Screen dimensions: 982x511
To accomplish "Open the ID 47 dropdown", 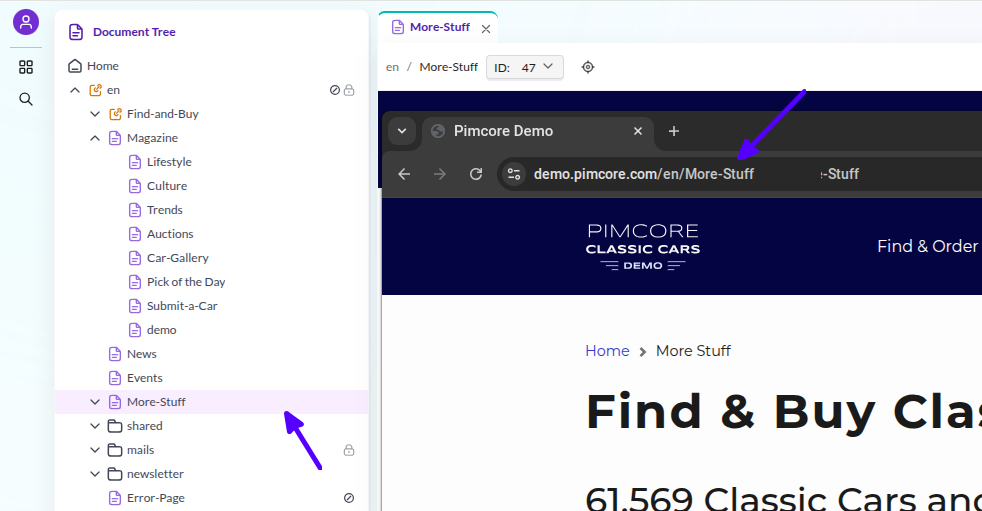I will 525,67.
